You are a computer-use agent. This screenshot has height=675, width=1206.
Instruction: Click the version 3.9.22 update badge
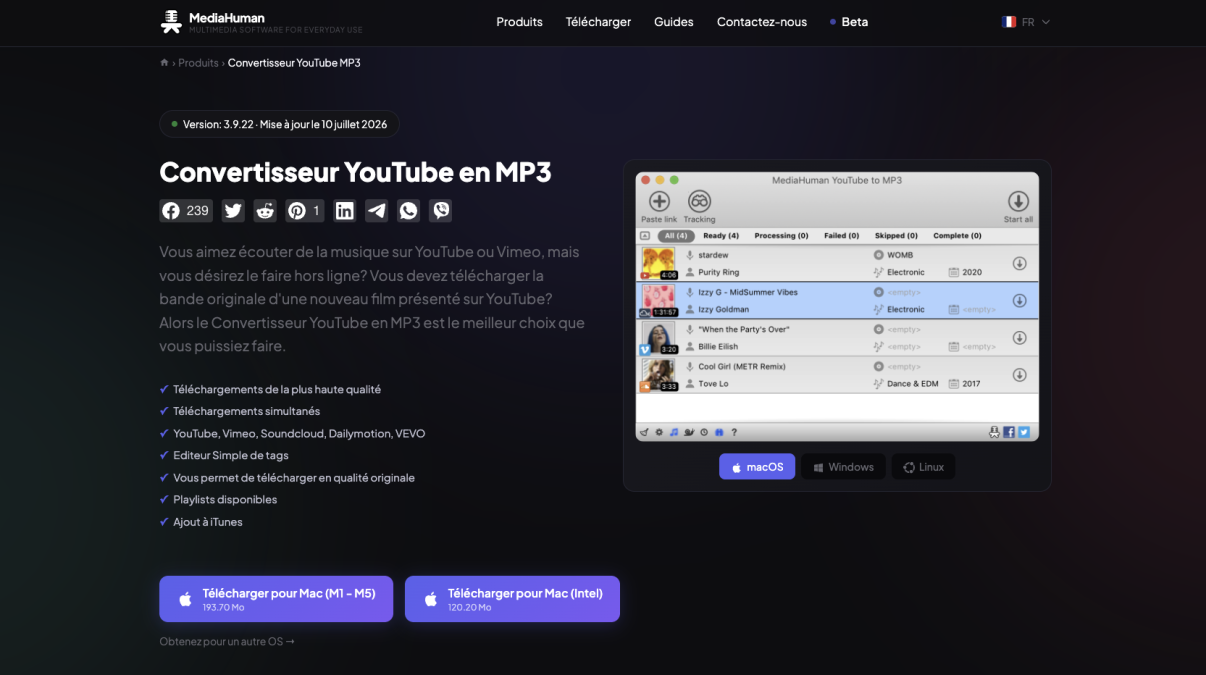pos(279,124)
